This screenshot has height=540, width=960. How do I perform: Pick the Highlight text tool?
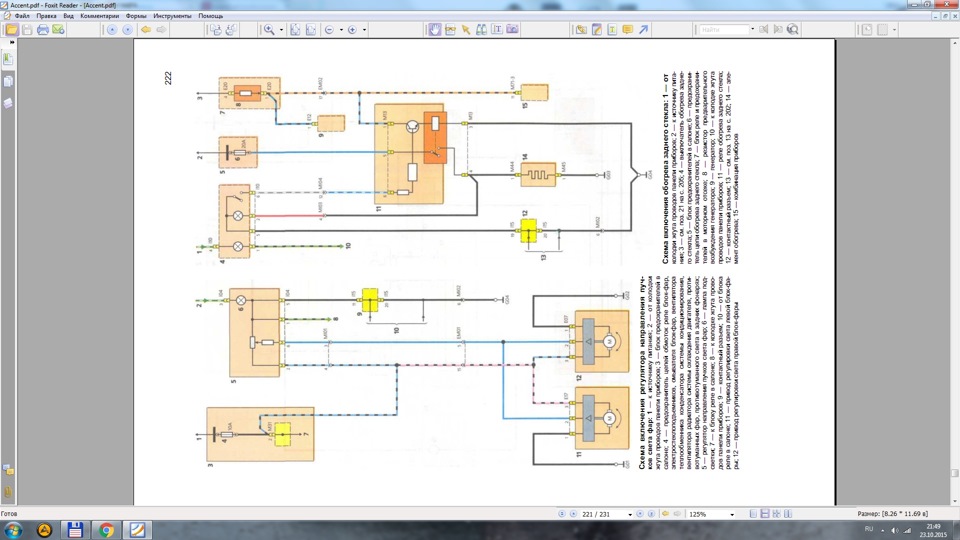coord(612,29)
